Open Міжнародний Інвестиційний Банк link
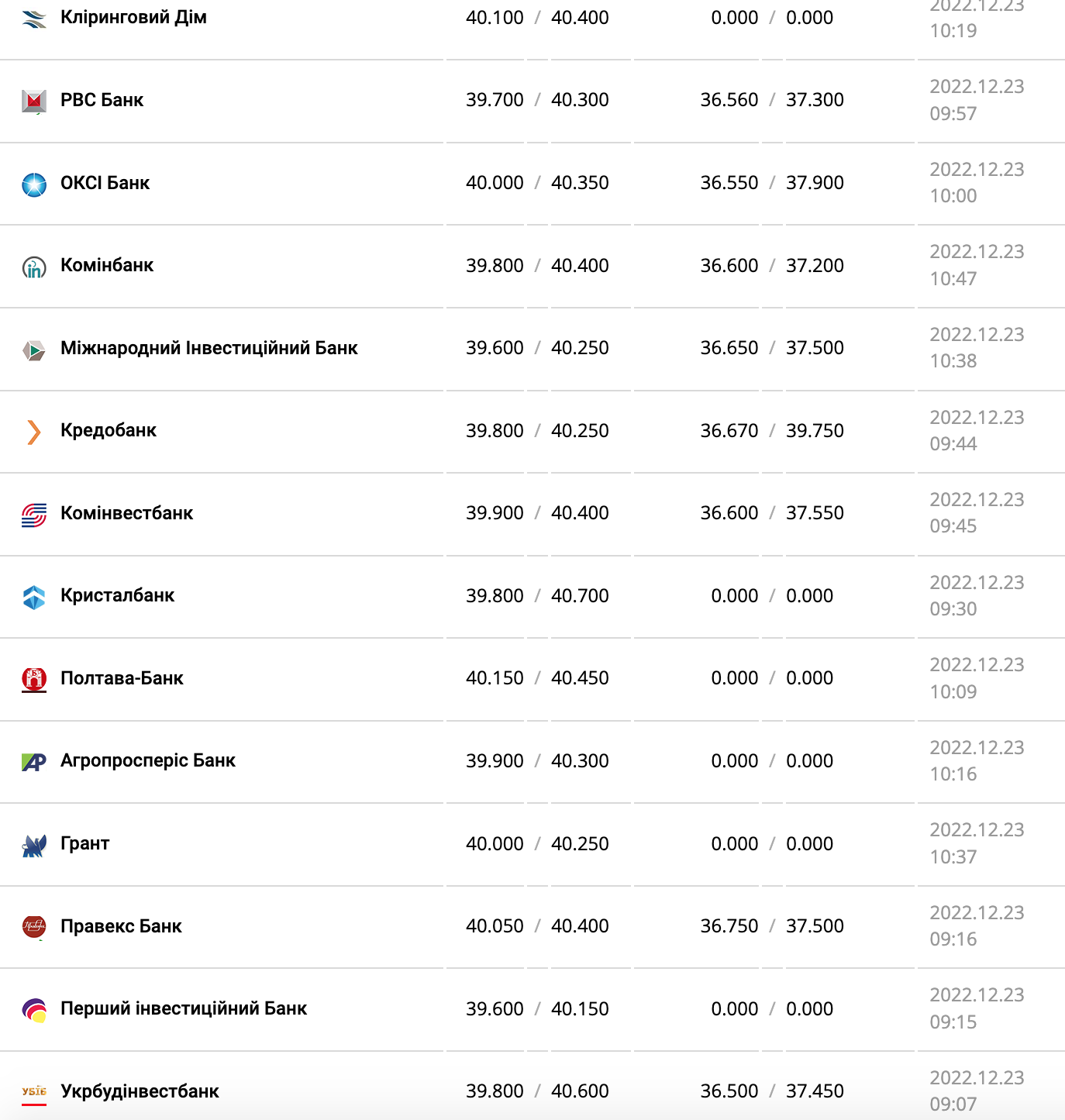The width and height of the screenshot is (1065, 1120). (x=209, y=348)
